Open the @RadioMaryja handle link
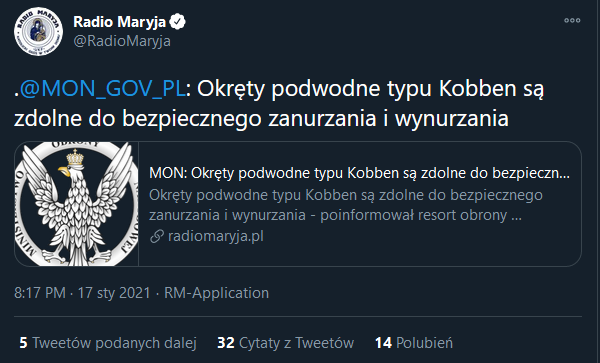The image size is (600, 363). pyautogui.click(x=122, y=41)
